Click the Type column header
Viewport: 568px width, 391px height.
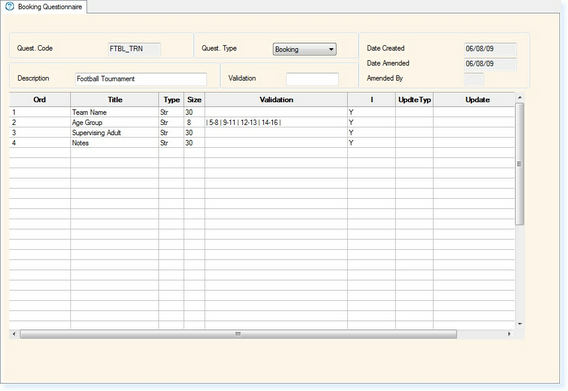click(x=171, y=100)
